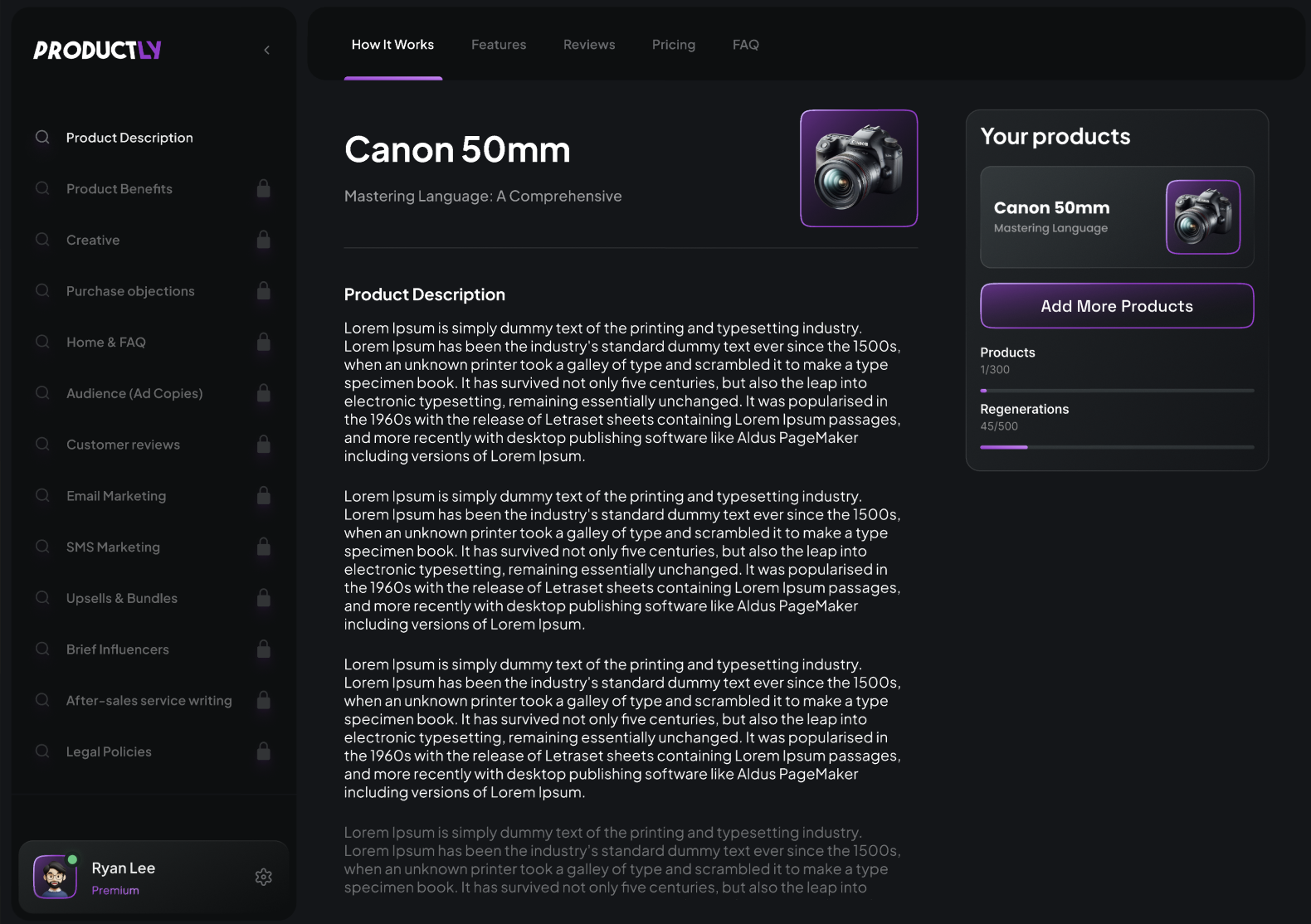
Task: Click the search icon beside Legal Policies
Action: coord(42,751)
